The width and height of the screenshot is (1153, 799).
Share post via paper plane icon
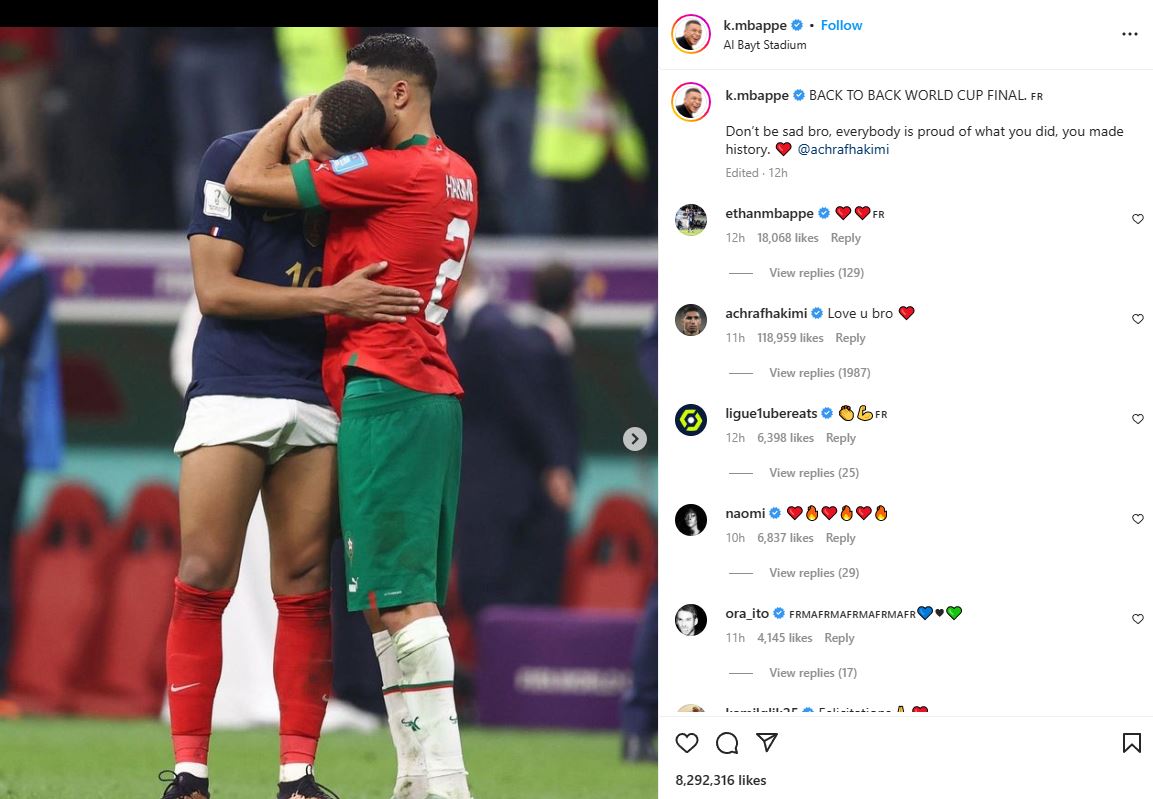click(767, 742)
